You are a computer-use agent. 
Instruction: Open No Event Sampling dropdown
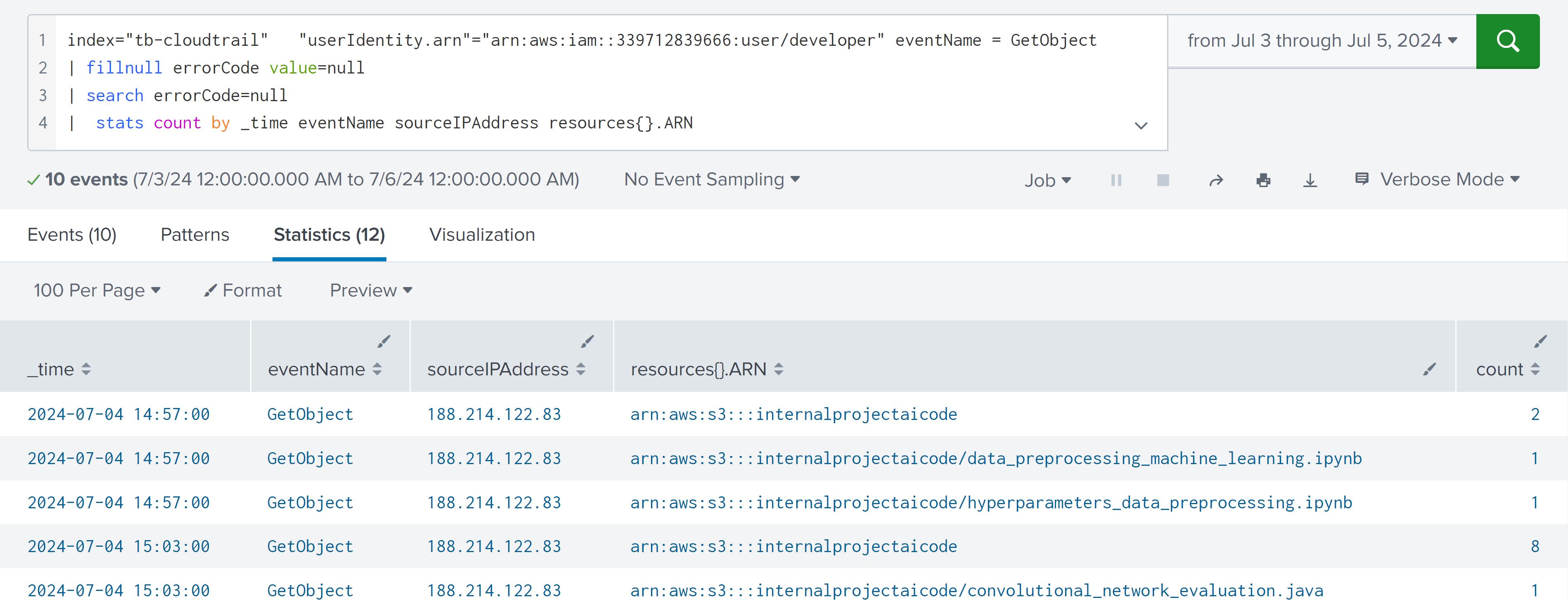click(x=711, y=180)
